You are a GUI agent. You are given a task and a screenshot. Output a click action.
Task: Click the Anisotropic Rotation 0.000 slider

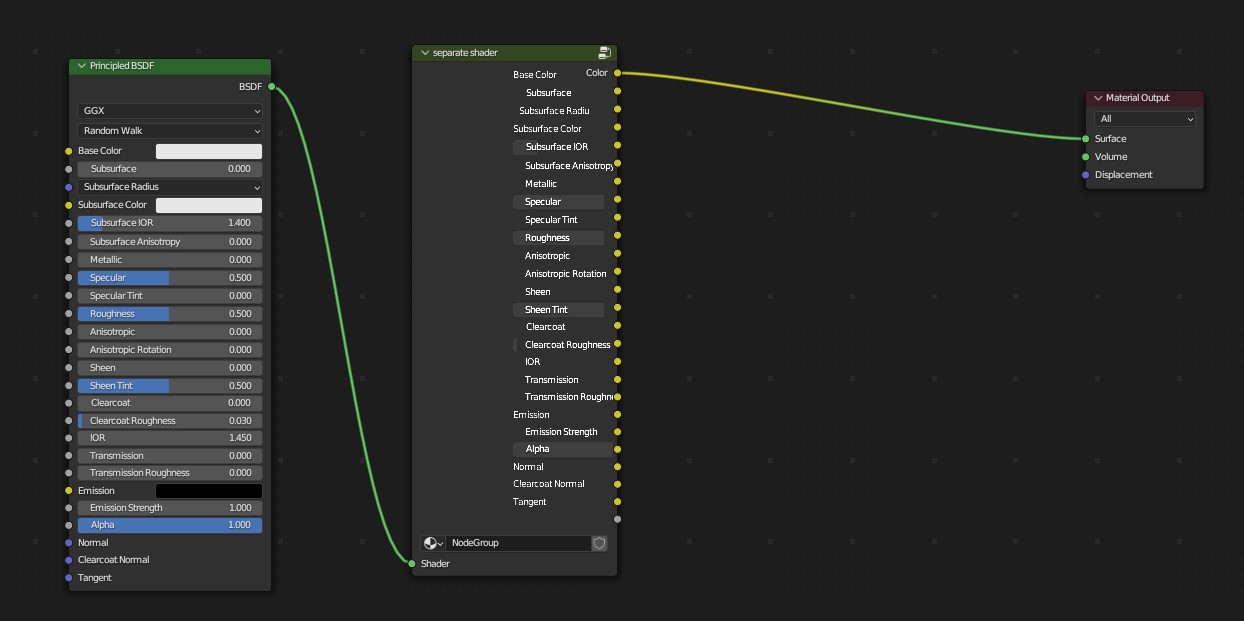point(170,350)
